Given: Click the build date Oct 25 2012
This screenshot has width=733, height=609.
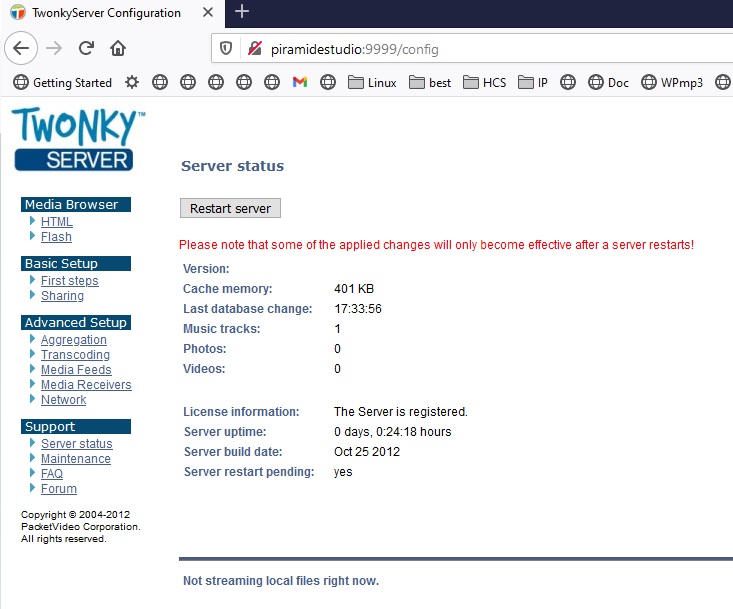Looking at the screenshot, I should click(x=367, y=451).
